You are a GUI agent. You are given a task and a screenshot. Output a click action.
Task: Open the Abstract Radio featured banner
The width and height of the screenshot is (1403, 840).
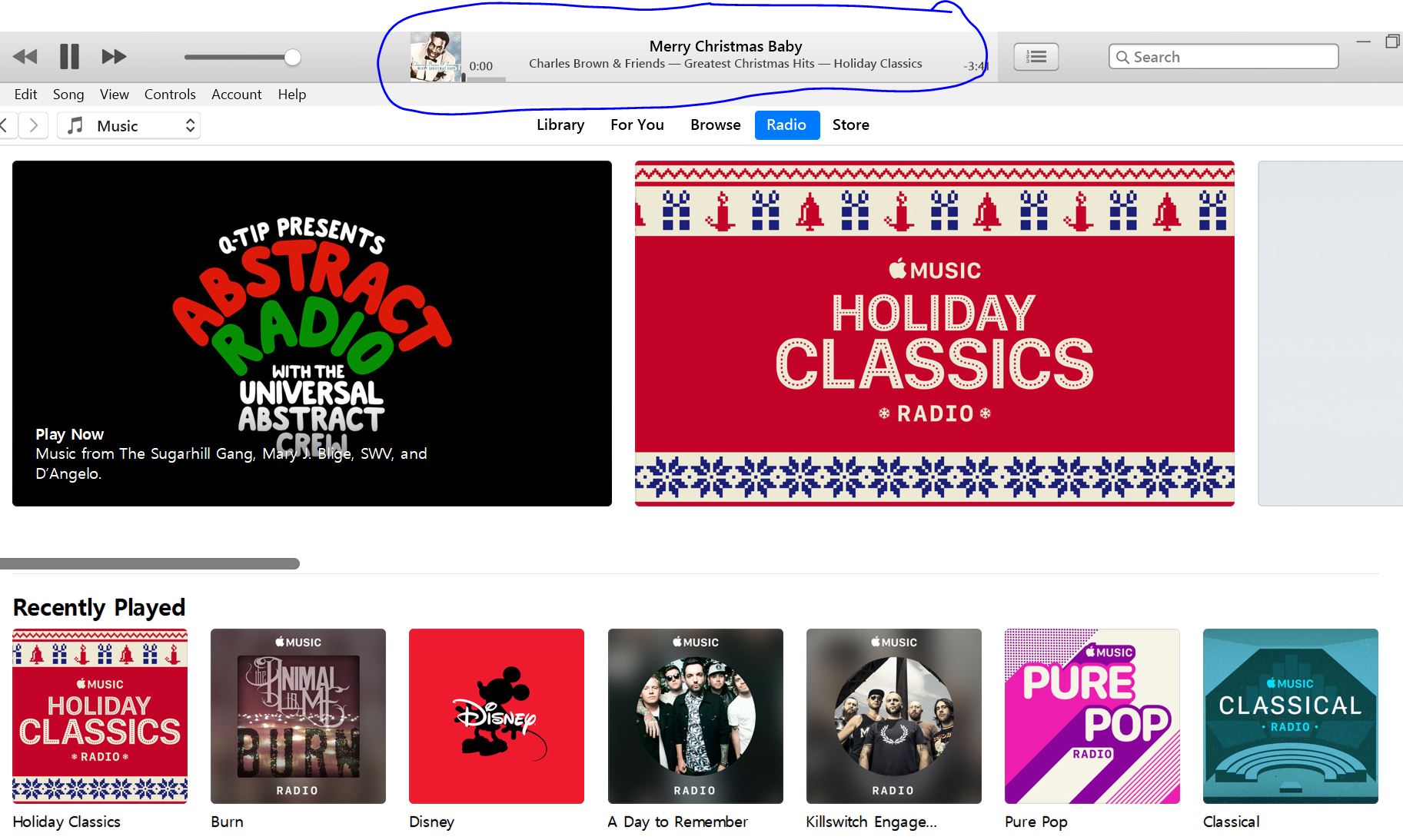(312, 334)
